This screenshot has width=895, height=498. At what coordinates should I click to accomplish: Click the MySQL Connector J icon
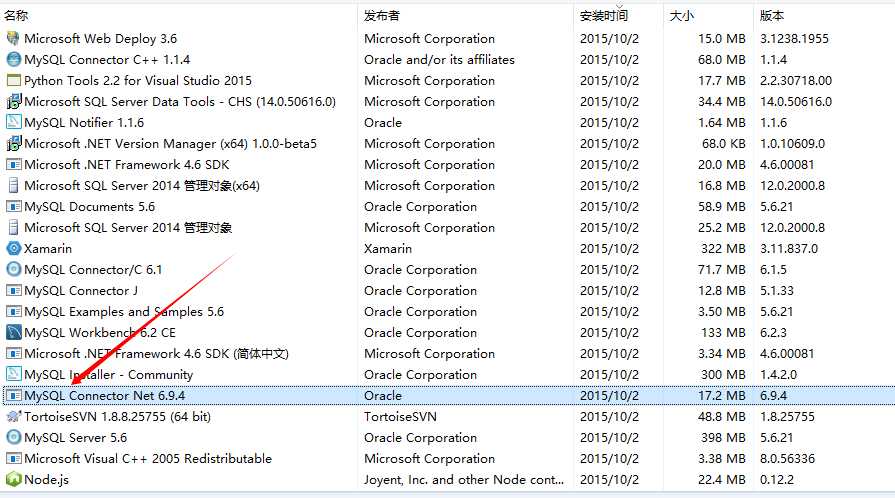(13, 291)
